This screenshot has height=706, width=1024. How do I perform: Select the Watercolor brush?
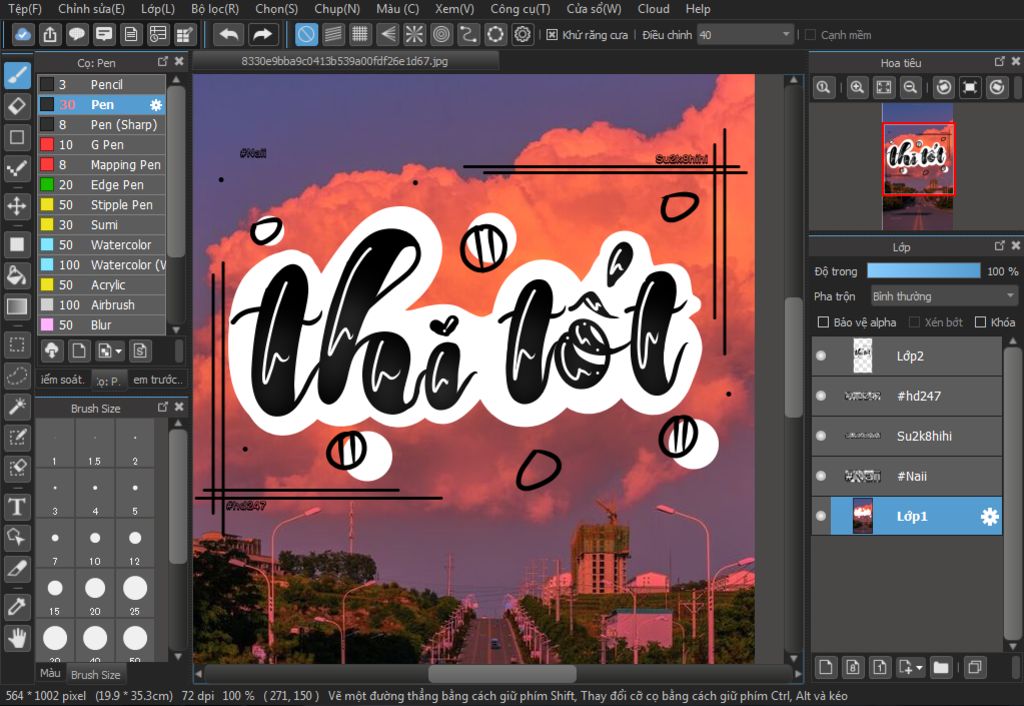coord(101,245)
